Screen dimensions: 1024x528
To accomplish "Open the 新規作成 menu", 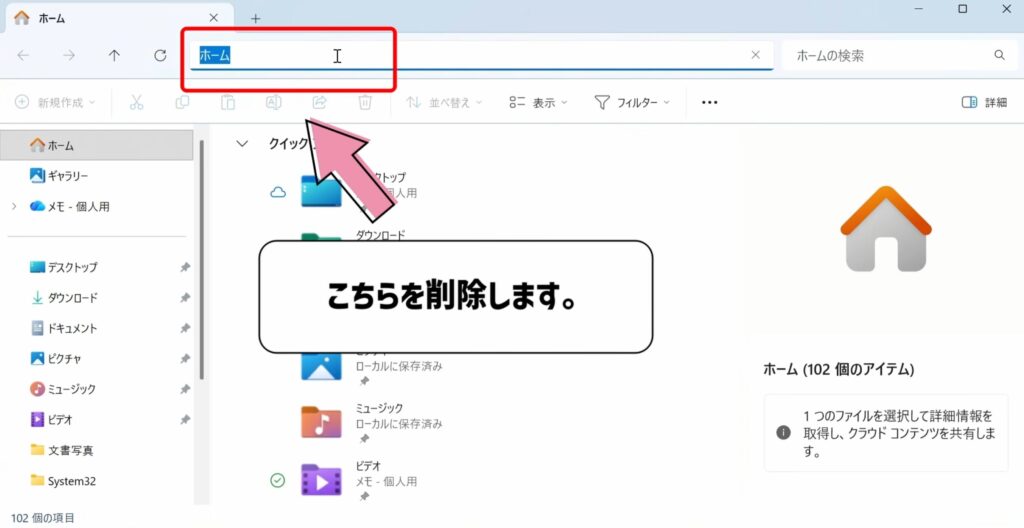I will (56, 102).
